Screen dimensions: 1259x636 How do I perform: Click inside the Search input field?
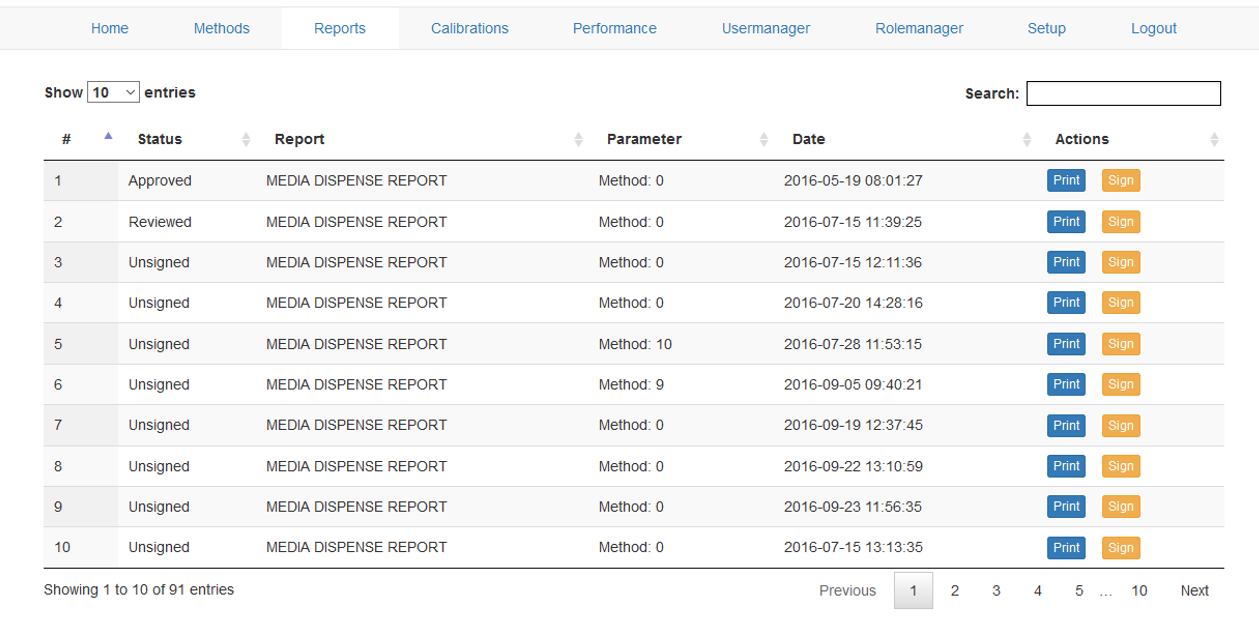pyautogui.click(x=1123, y=93)
